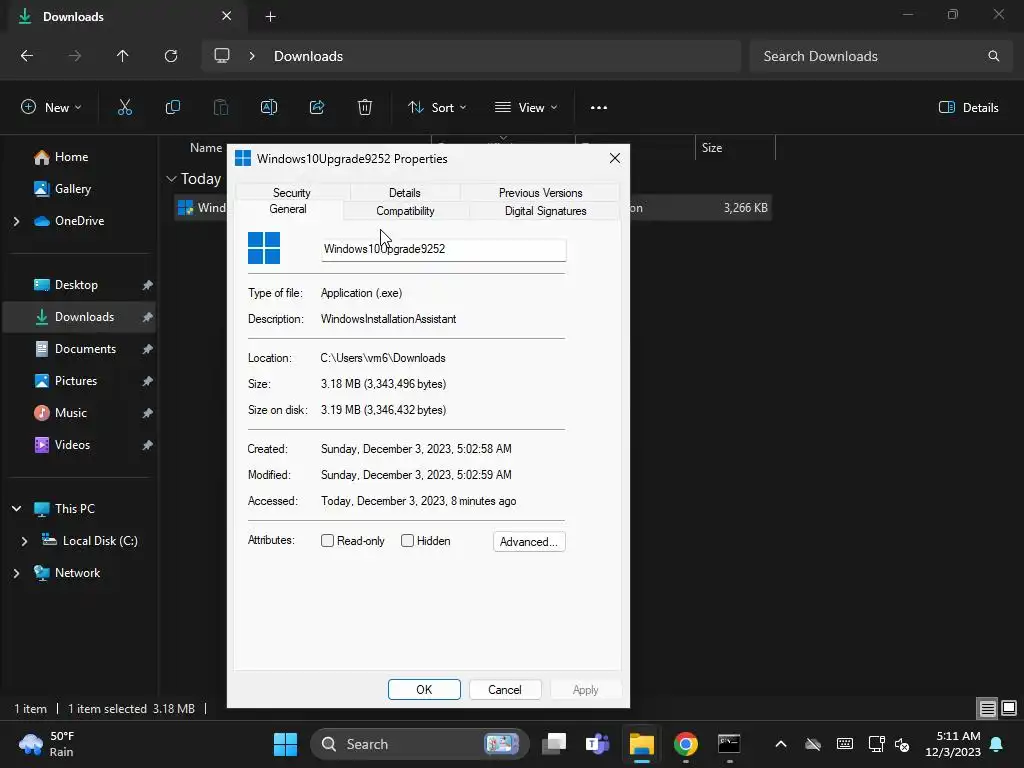Open the Digital Signatures tab
1024x768 pixels.
coord(545,211)
